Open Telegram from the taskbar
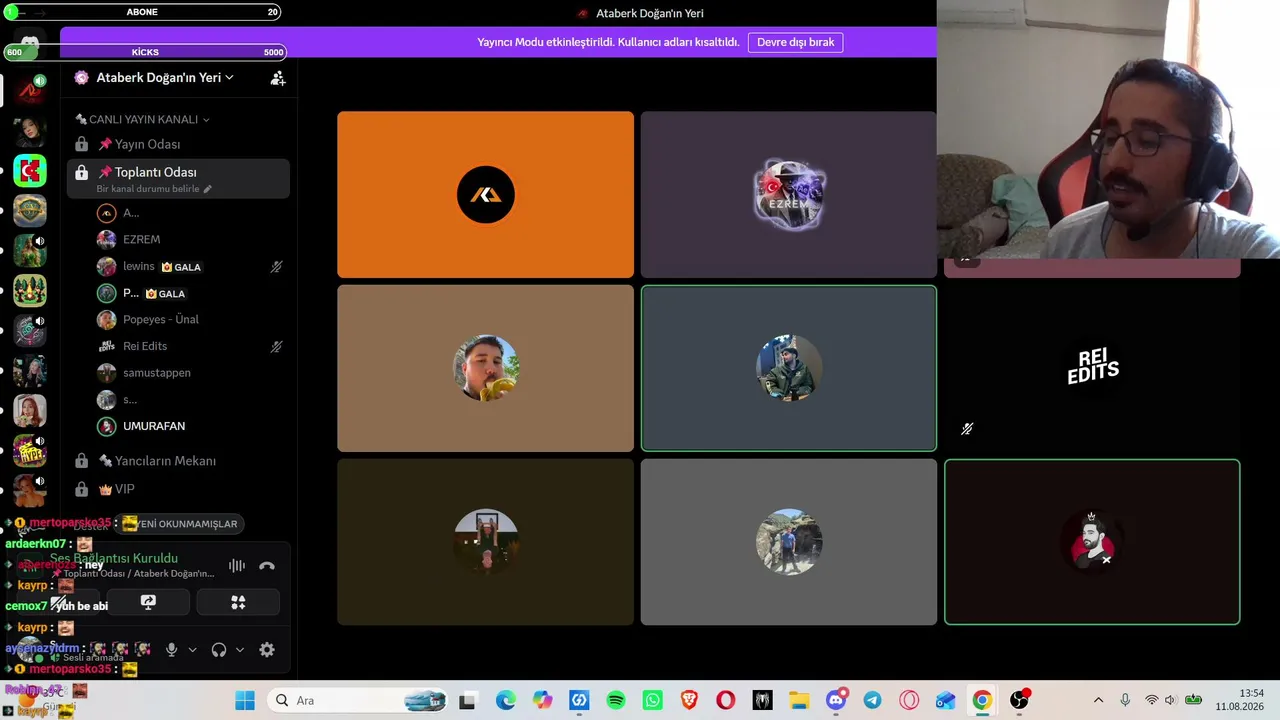Image resolution: width=1280 pixels, height=720 pixels. pyautogui.click(x=873, y=701)
